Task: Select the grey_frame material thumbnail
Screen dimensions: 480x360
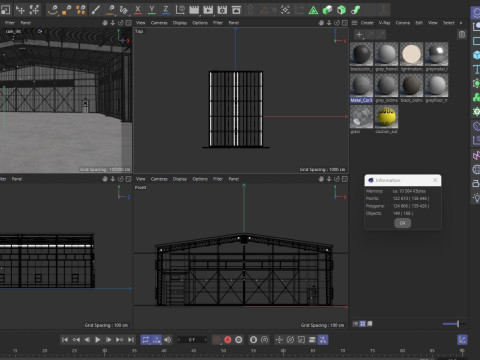Action: pyautogui.click(x=386, y=54)
